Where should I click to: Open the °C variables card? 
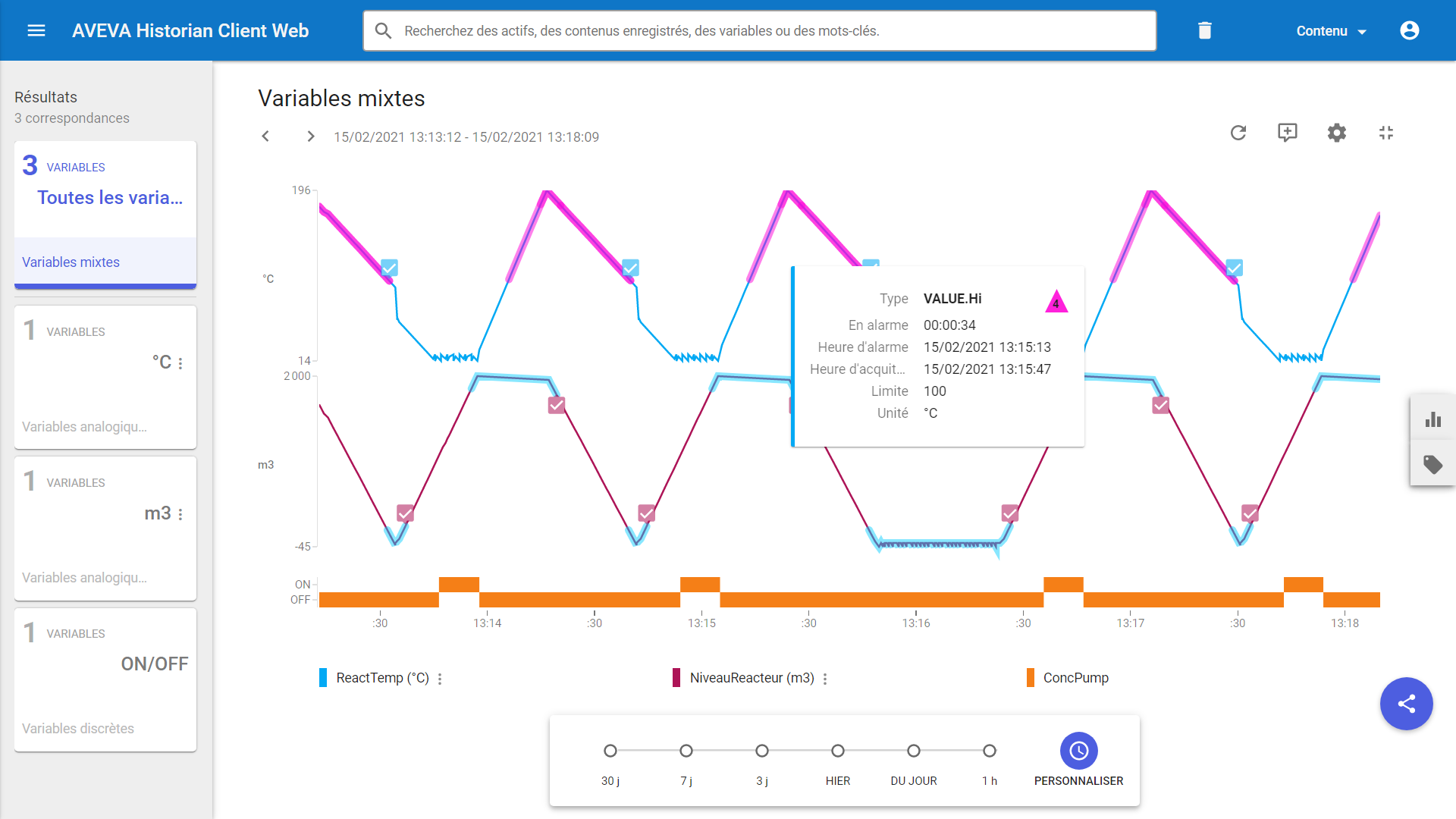(105, 377)
